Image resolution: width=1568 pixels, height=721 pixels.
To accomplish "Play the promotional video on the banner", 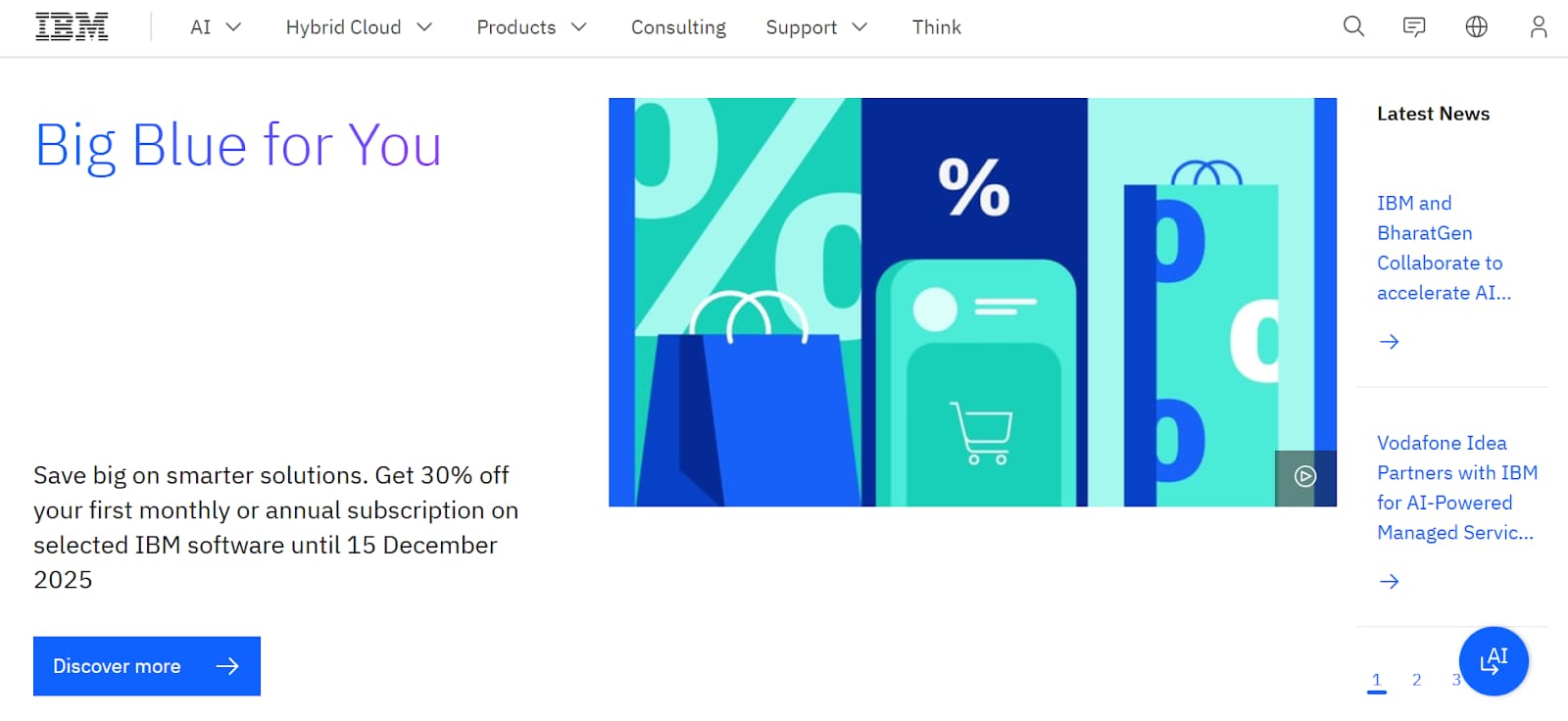I will pyautogui.click(x=1305, y=478).
